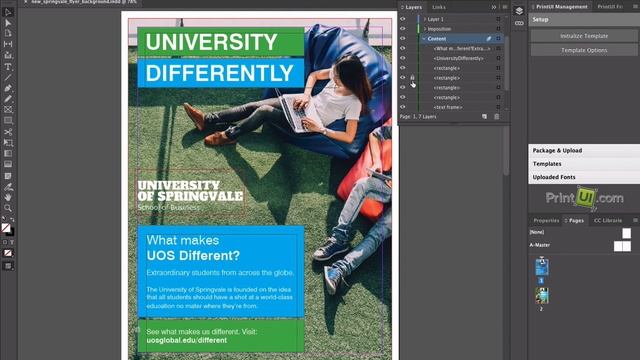Collapse the Setup section header
Image resolution: width=640 pixels, height=360 pixels.
(584, 20)
